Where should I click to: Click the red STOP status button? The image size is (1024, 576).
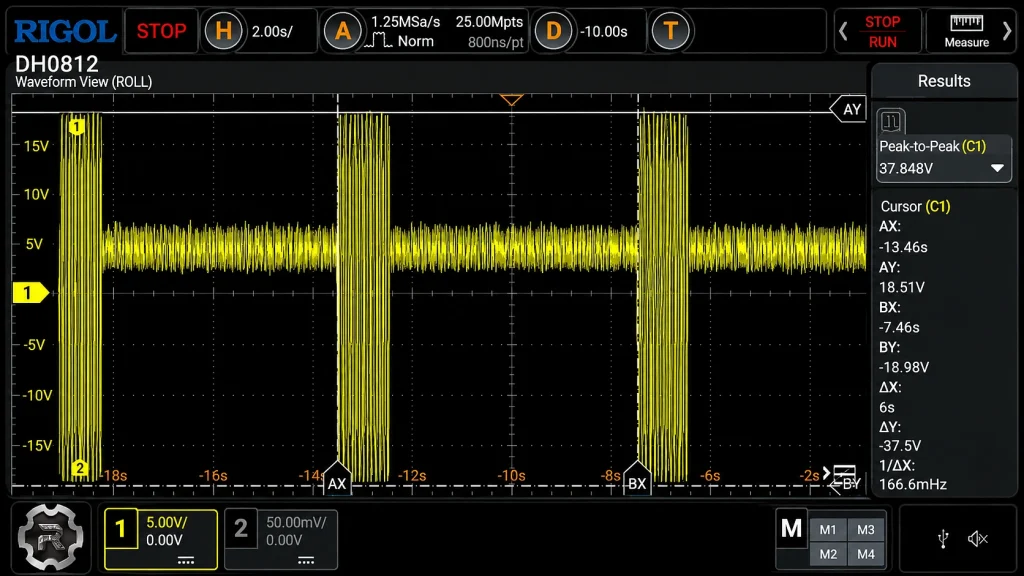161,31
